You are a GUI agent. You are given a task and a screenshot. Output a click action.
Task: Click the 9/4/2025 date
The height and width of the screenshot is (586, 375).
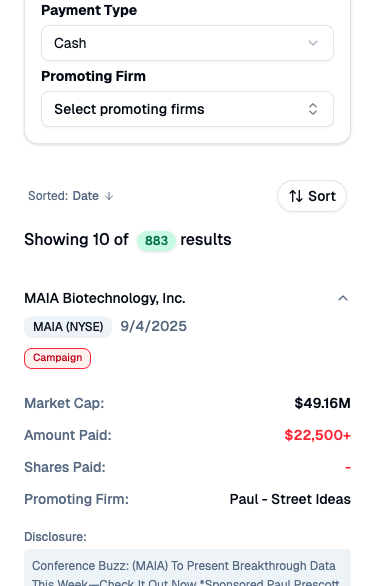click(153, 326)
